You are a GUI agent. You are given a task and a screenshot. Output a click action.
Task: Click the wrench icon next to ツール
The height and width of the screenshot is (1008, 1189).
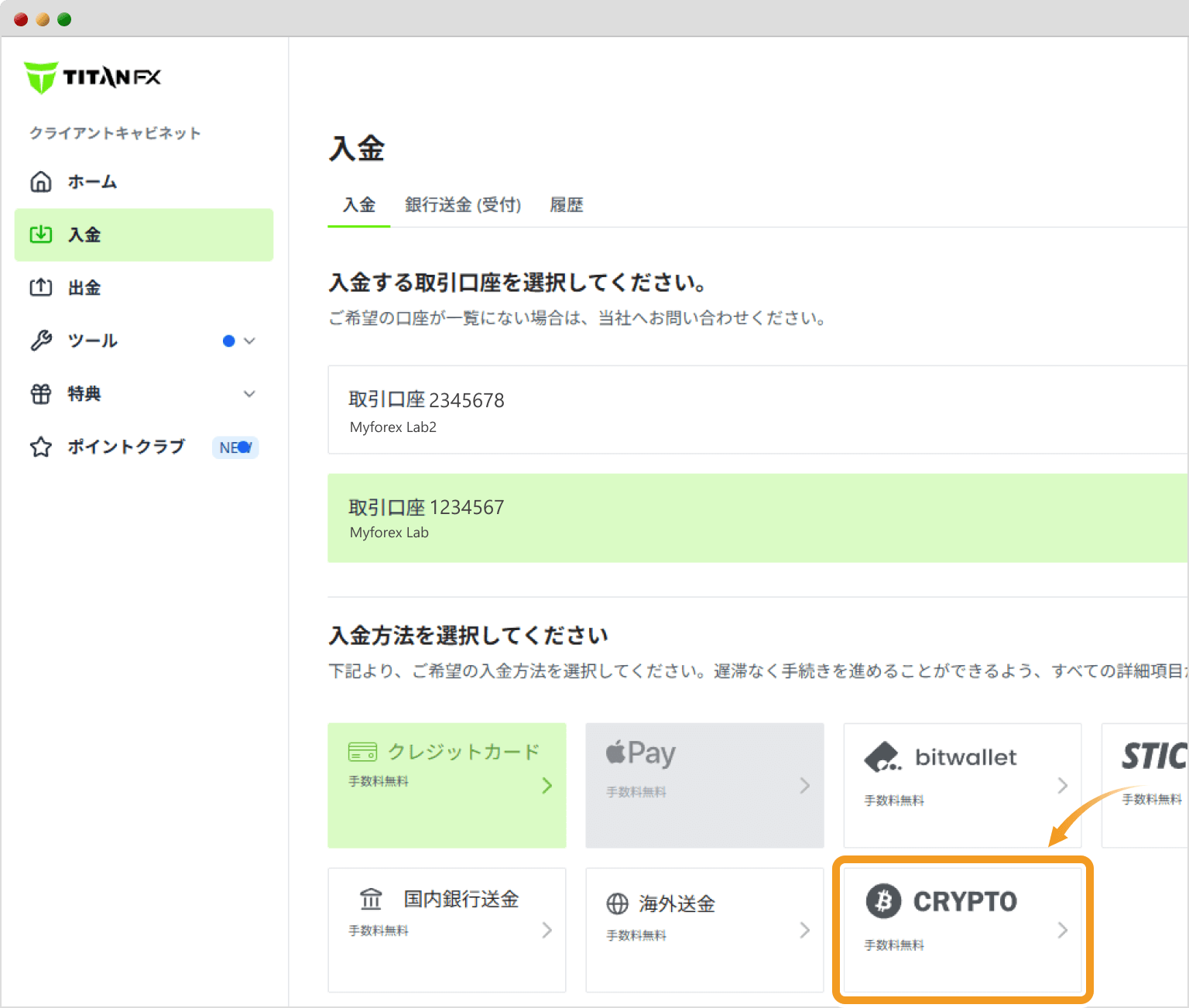[x=41, y=341]
